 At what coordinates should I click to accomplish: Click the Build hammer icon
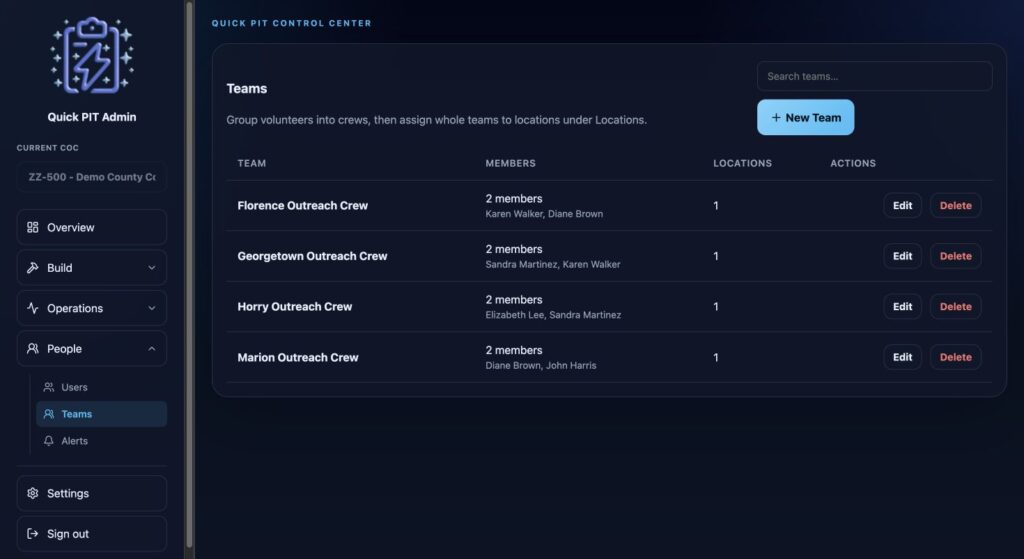point(33,268)
